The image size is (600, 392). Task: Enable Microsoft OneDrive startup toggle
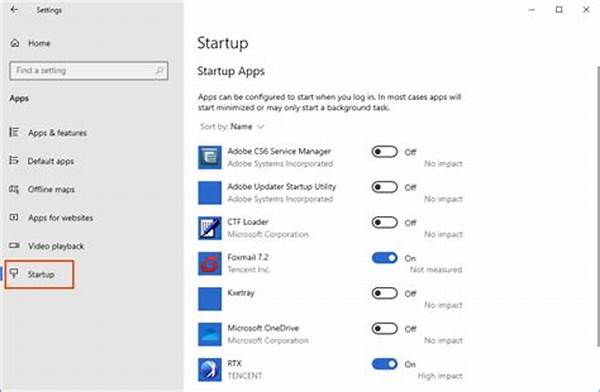point(385,328)
